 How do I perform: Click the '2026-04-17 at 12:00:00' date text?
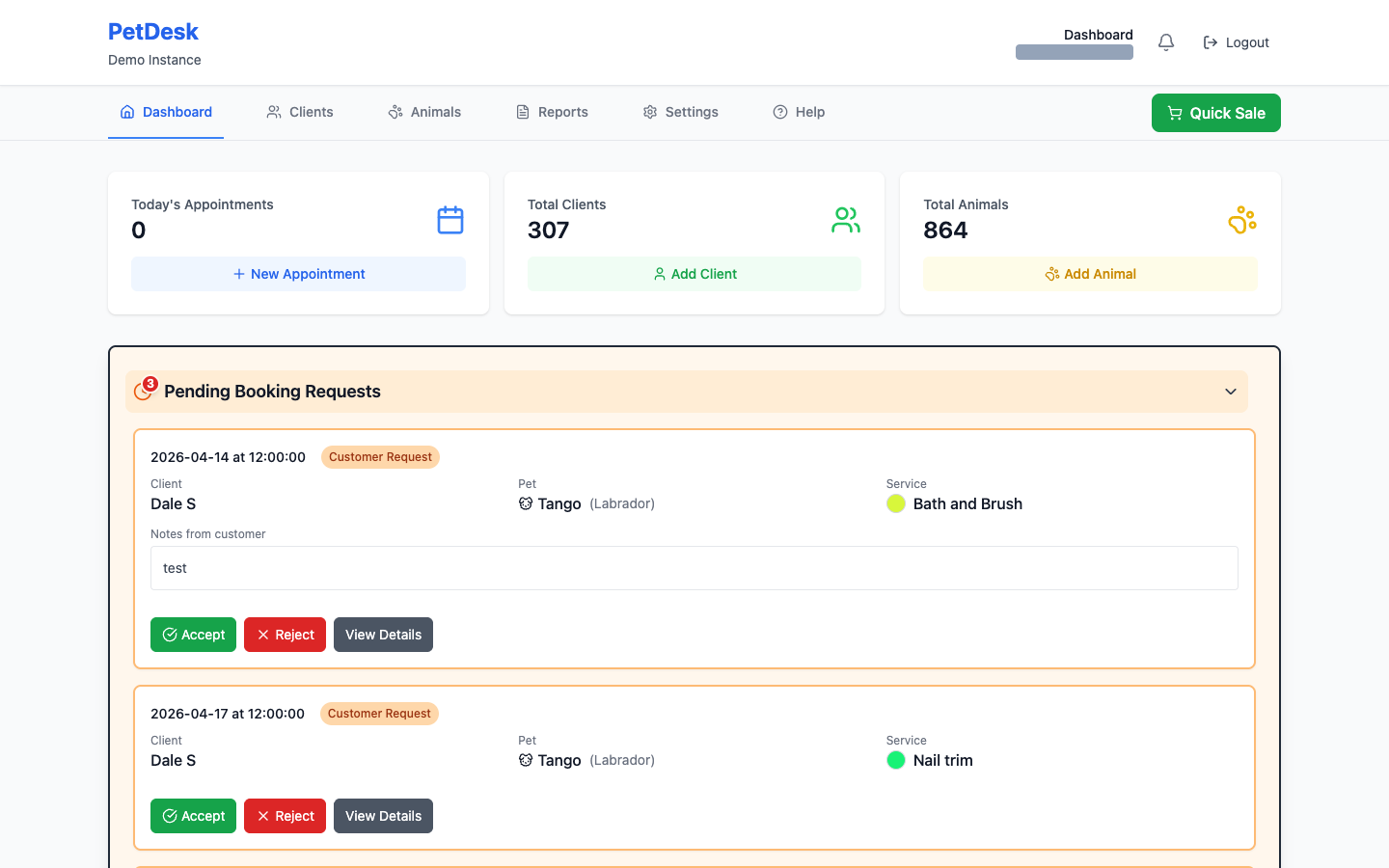click(228, 714)
